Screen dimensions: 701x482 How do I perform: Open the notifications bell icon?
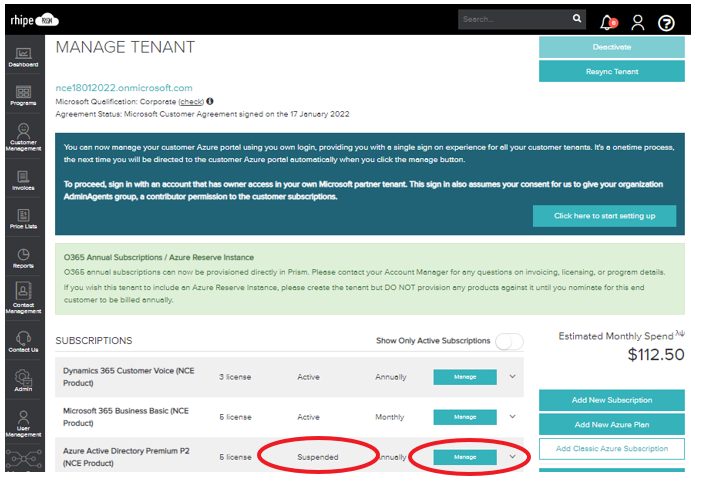coord(608,22)
